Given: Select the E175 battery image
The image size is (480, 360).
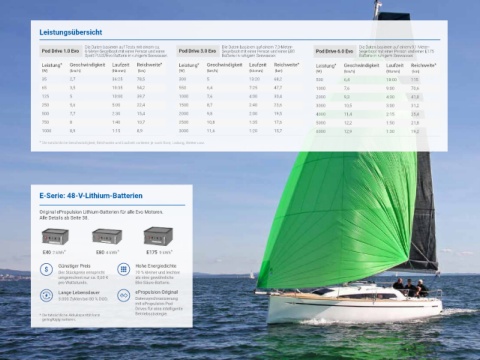Looking at the screenshot, I should [x=158, y=236].
